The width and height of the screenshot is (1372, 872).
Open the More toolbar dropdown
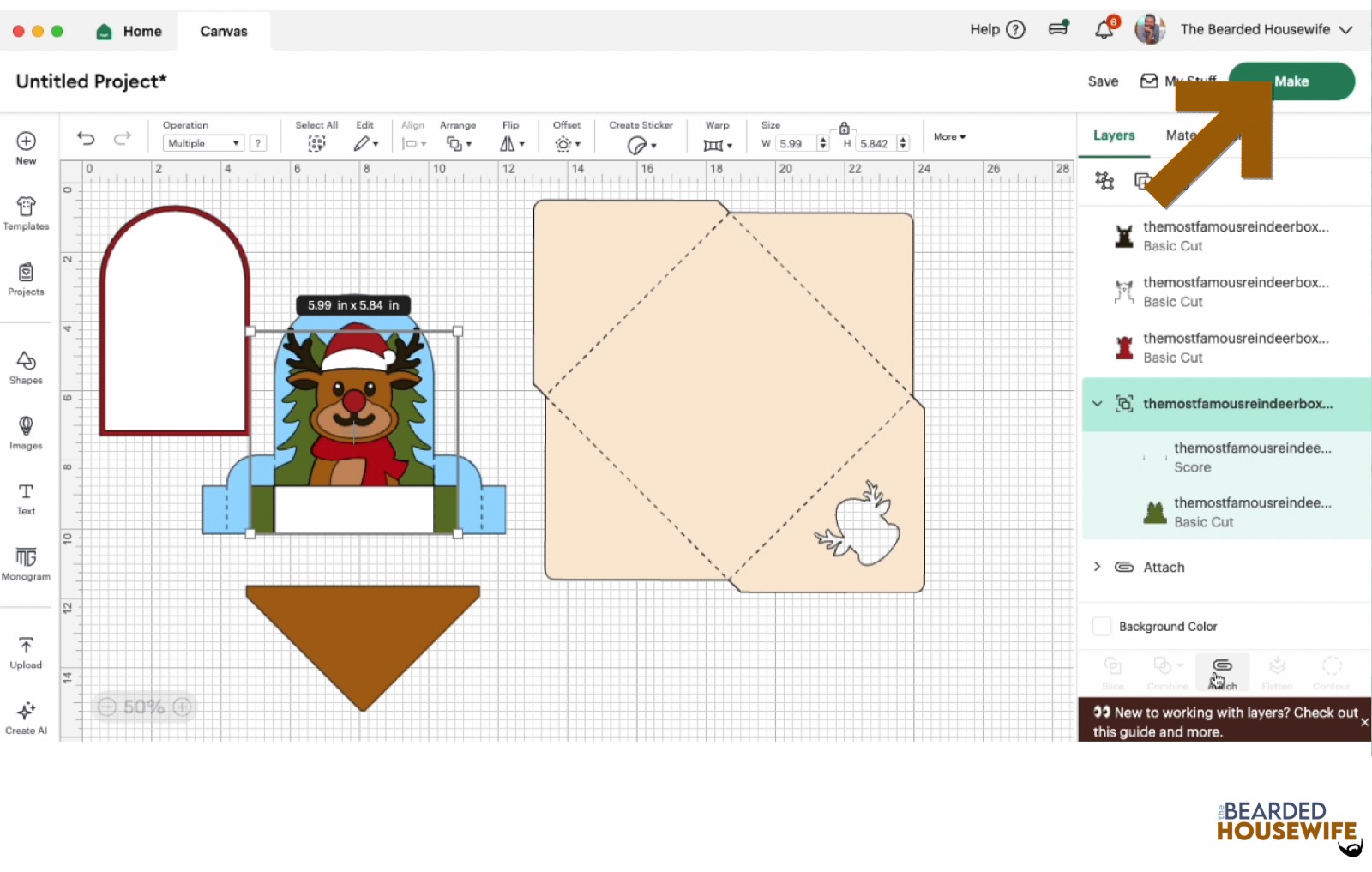(x=949, y=137)
